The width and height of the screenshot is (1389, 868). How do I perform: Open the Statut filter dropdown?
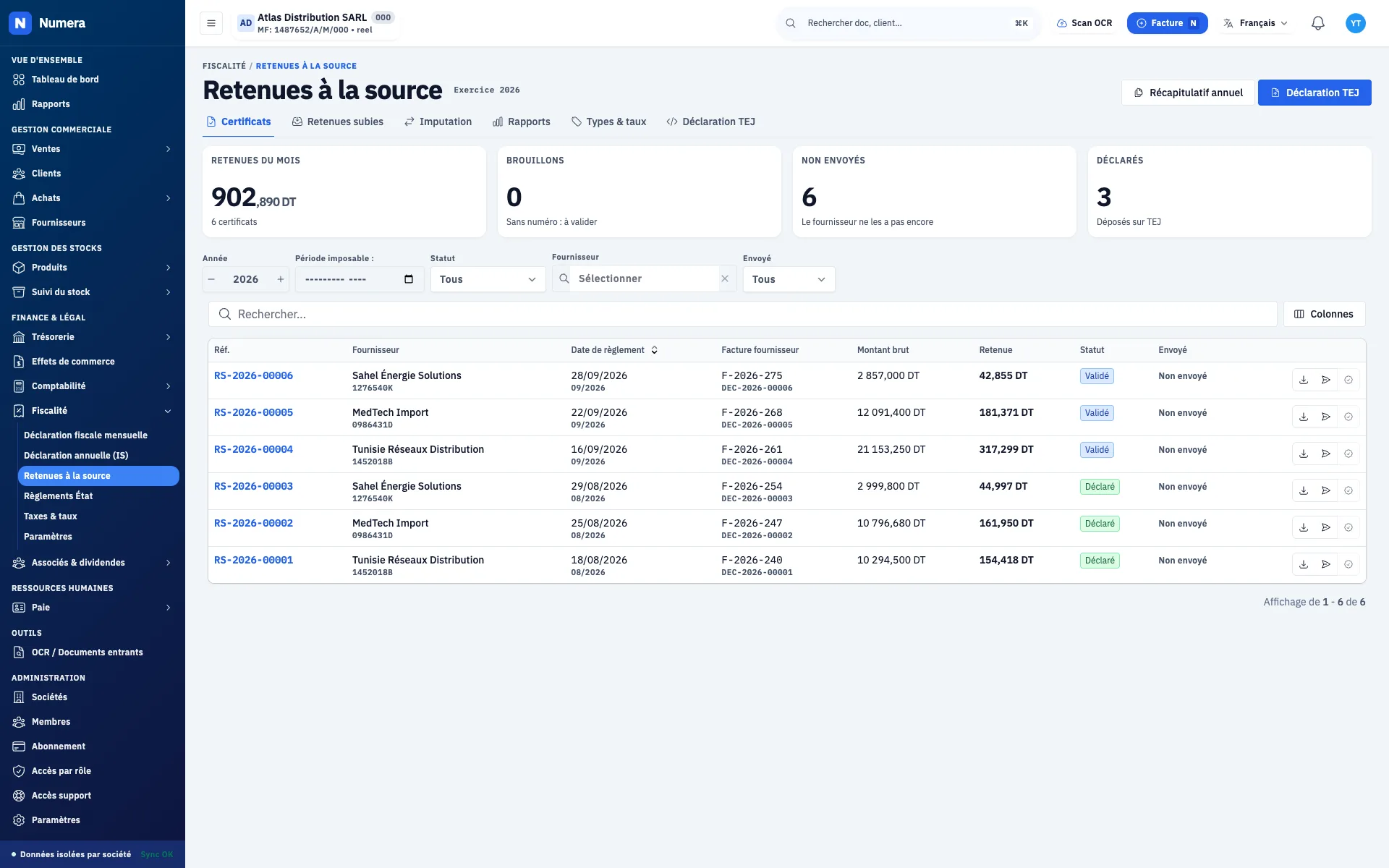488,279
